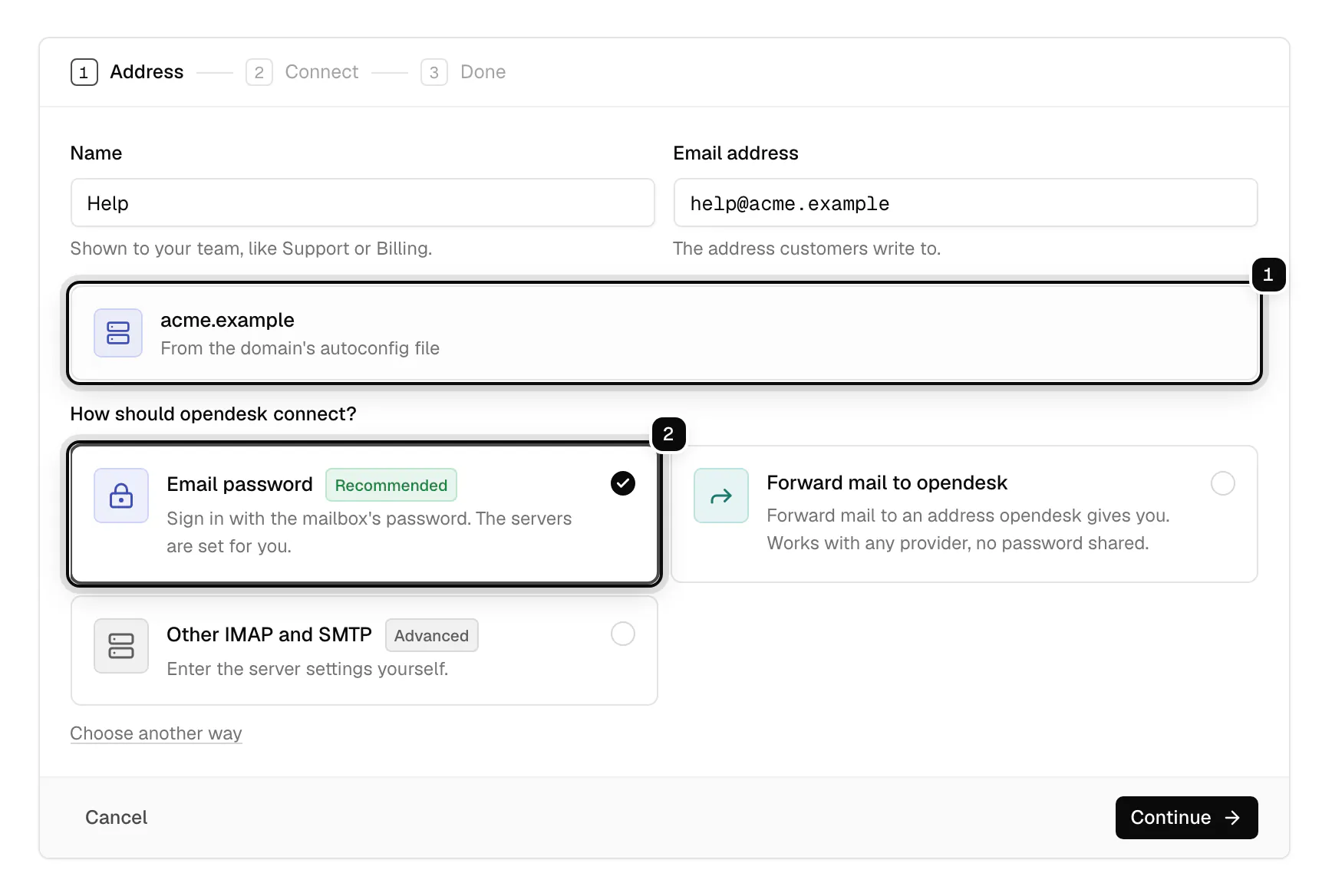Screen dimensions: 1332x896
Task: Click "How should opendesk connect?" heading
Action: click(213, 414)
